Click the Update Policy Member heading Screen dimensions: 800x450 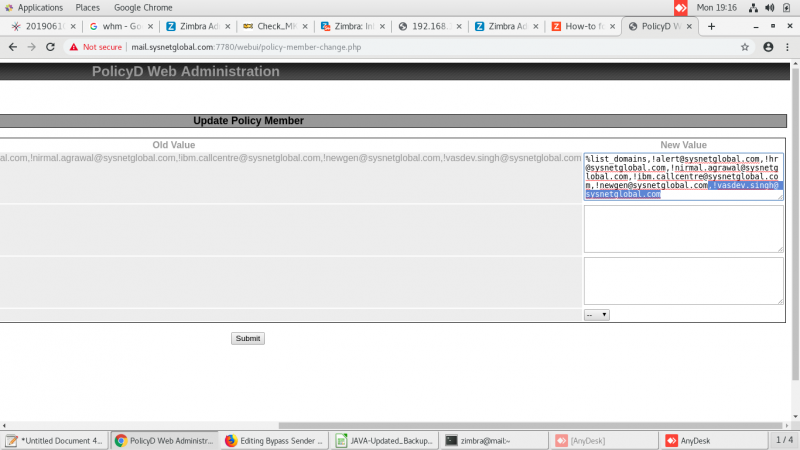point(248,121)
